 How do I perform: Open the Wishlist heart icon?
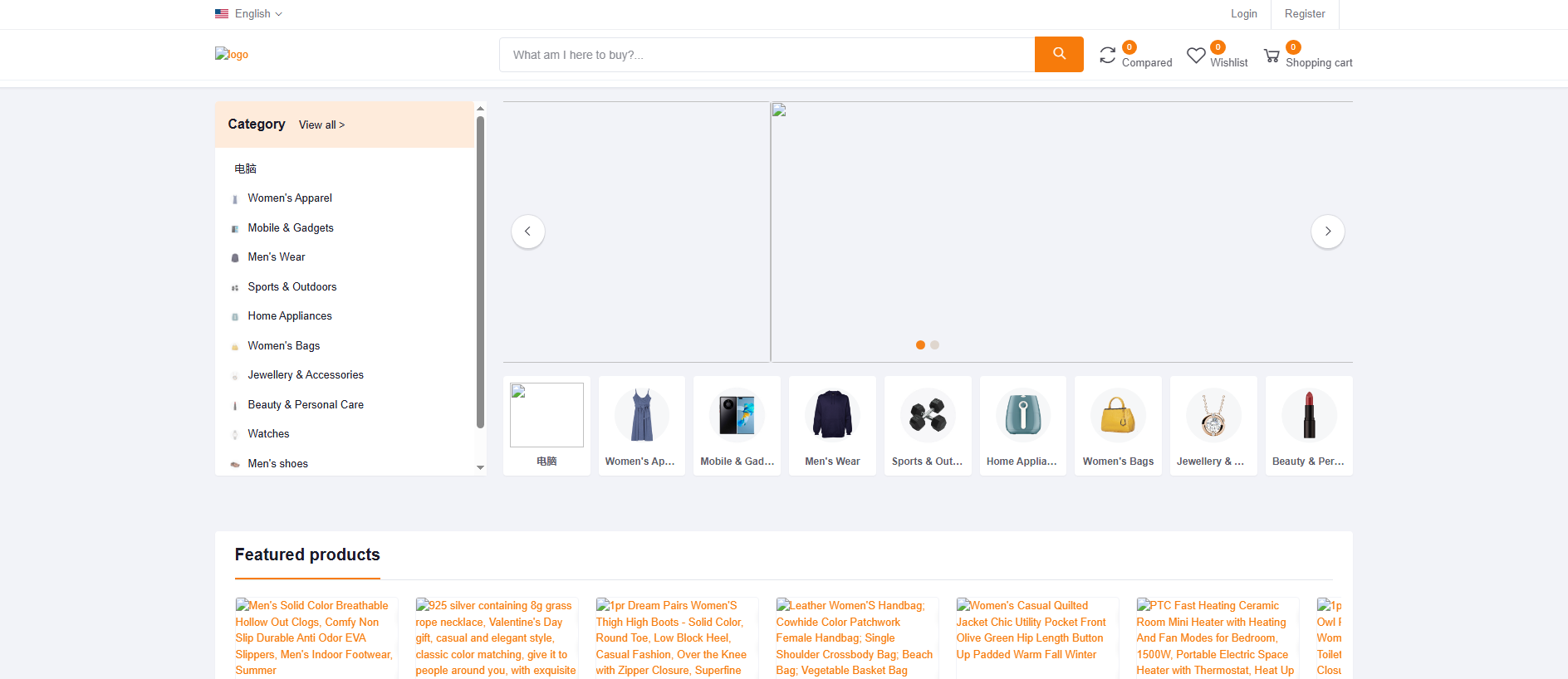pyautogui.click(x=1196, y=55)
